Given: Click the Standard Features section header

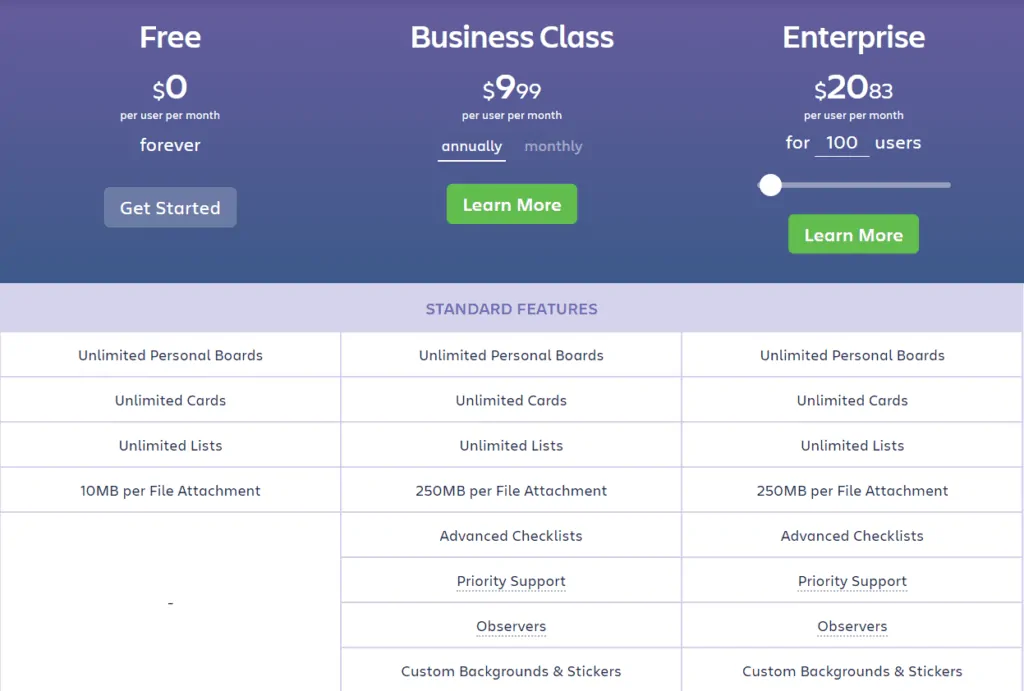Looking at the screenshot, I should [x=511, y=309].
